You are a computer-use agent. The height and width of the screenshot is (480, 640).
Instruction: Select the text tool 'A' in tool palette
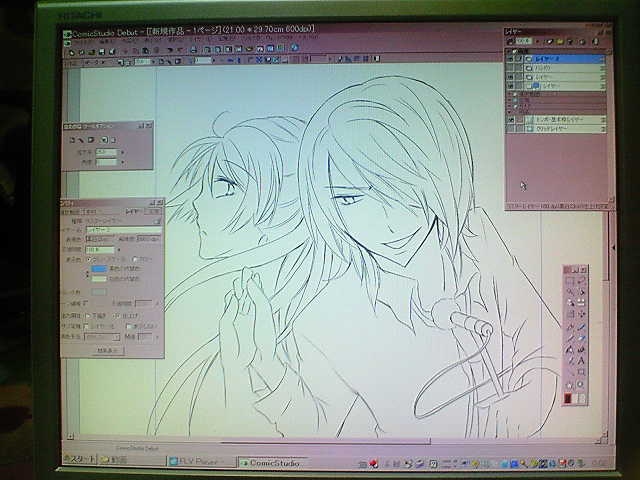(x=582, y=360)
